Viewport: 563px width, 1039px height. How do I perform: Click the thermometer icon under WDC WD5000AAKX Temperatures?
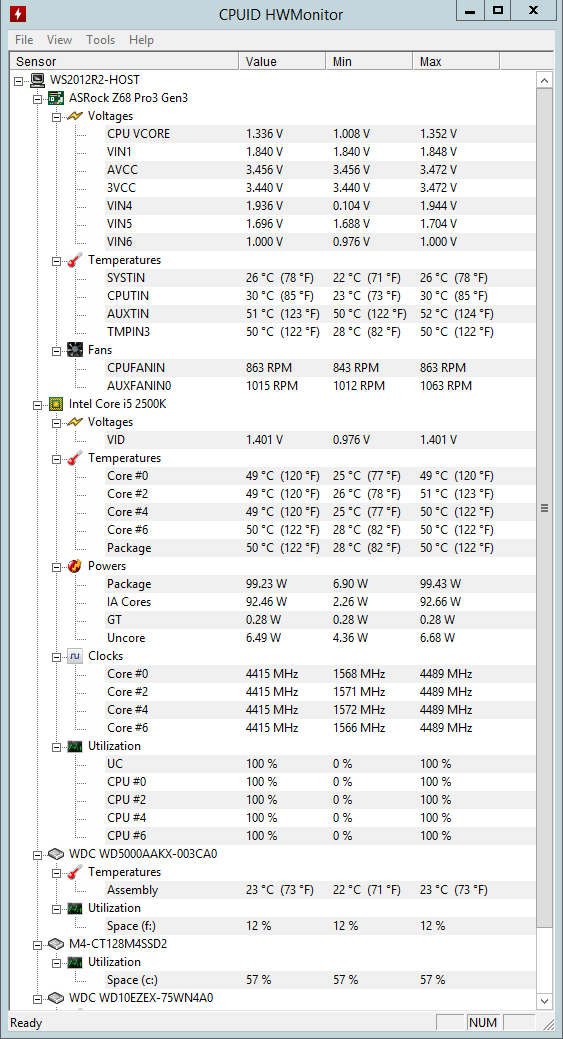point(75,872)
